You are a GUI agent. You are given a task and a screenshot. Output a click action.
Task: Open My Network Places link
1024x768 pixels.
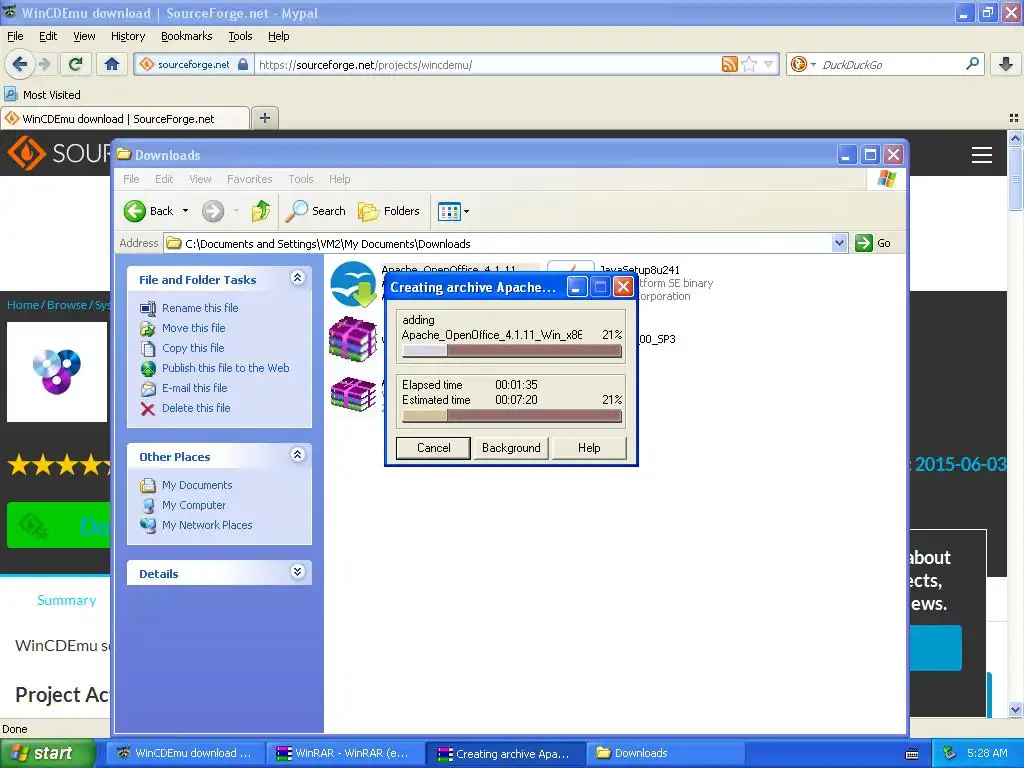coord(206,525)
